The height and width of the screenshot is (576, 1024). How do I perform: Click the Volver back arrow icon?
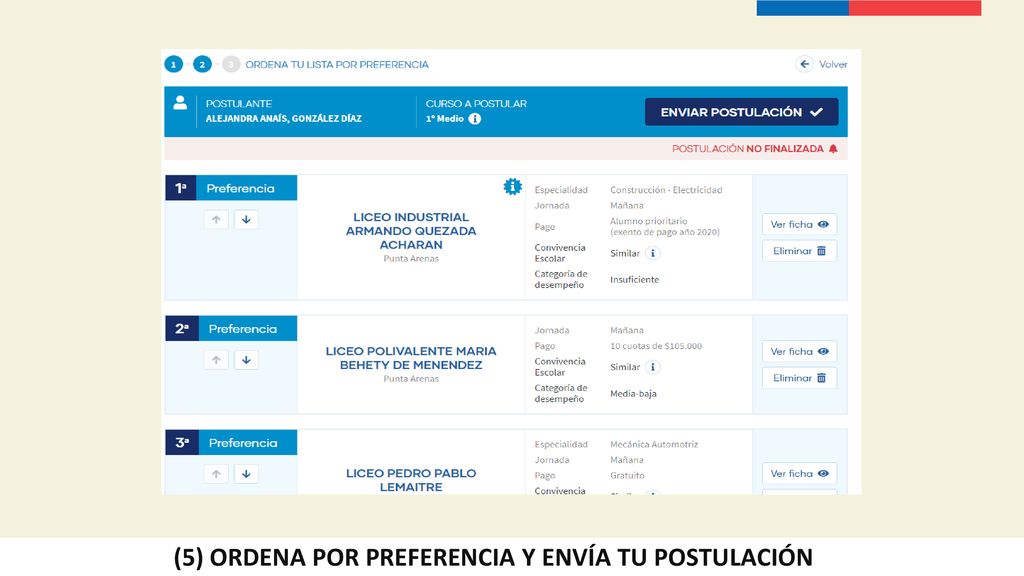[805, 64]
